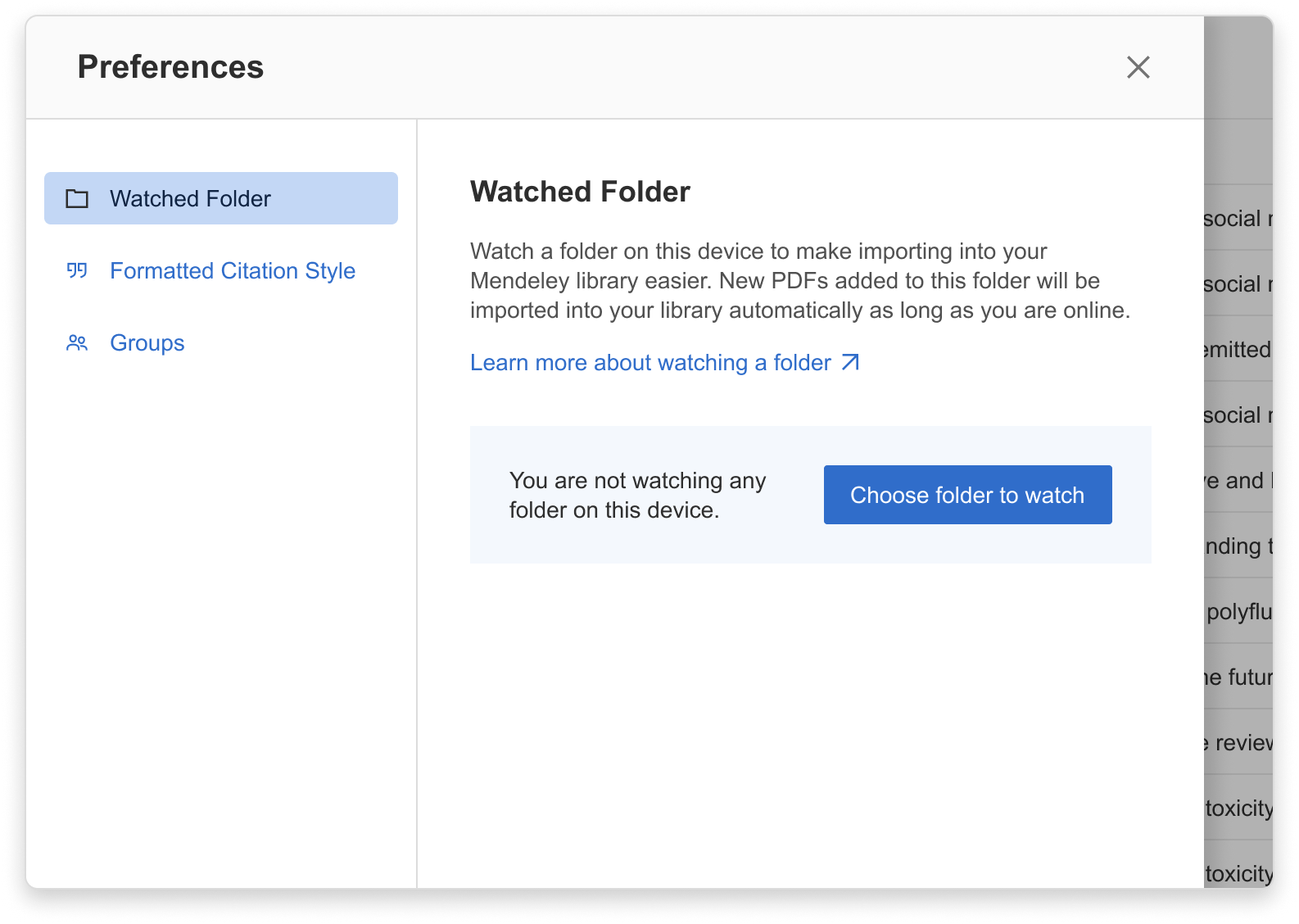Screen dimensions: 1299x924
Task: Select the Watched Folder preferences tab
Action: (221, 198)
